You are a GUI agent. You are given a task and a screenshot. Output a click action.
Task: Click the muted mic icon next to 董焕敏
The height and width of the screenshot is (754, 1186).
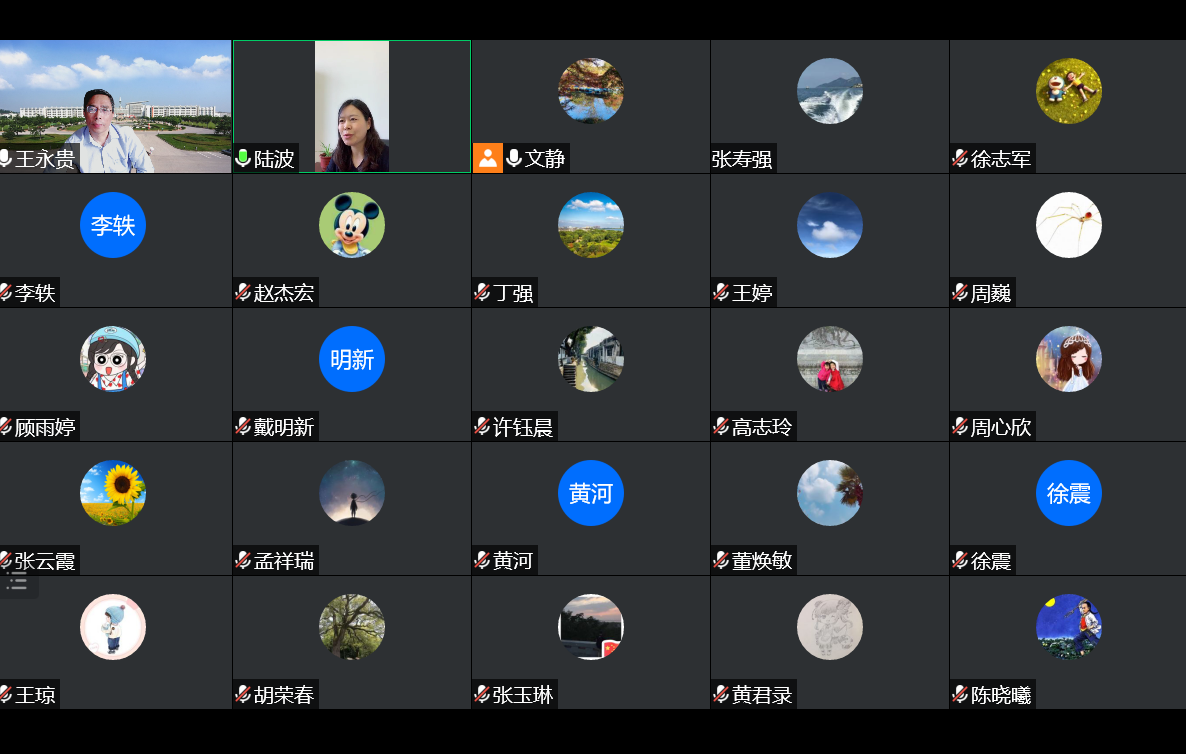click(x=721, y=560)
